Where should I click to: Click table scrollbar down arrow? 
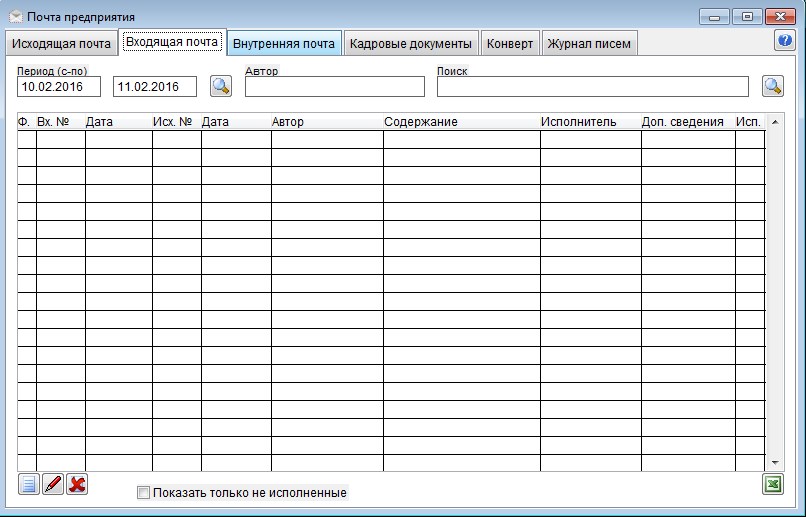pos(775,463)
